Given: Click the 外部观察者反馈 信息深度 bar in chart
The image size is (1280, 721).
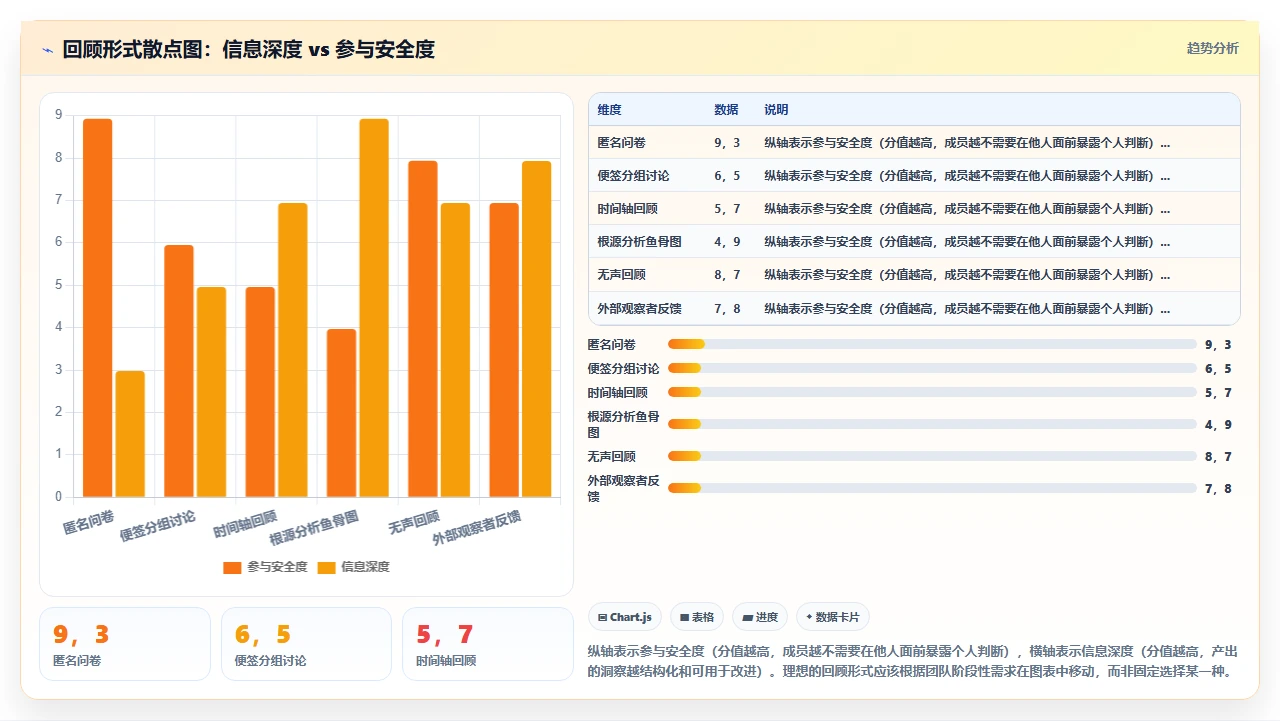Looking at the screenshot, I should [536, 329].
